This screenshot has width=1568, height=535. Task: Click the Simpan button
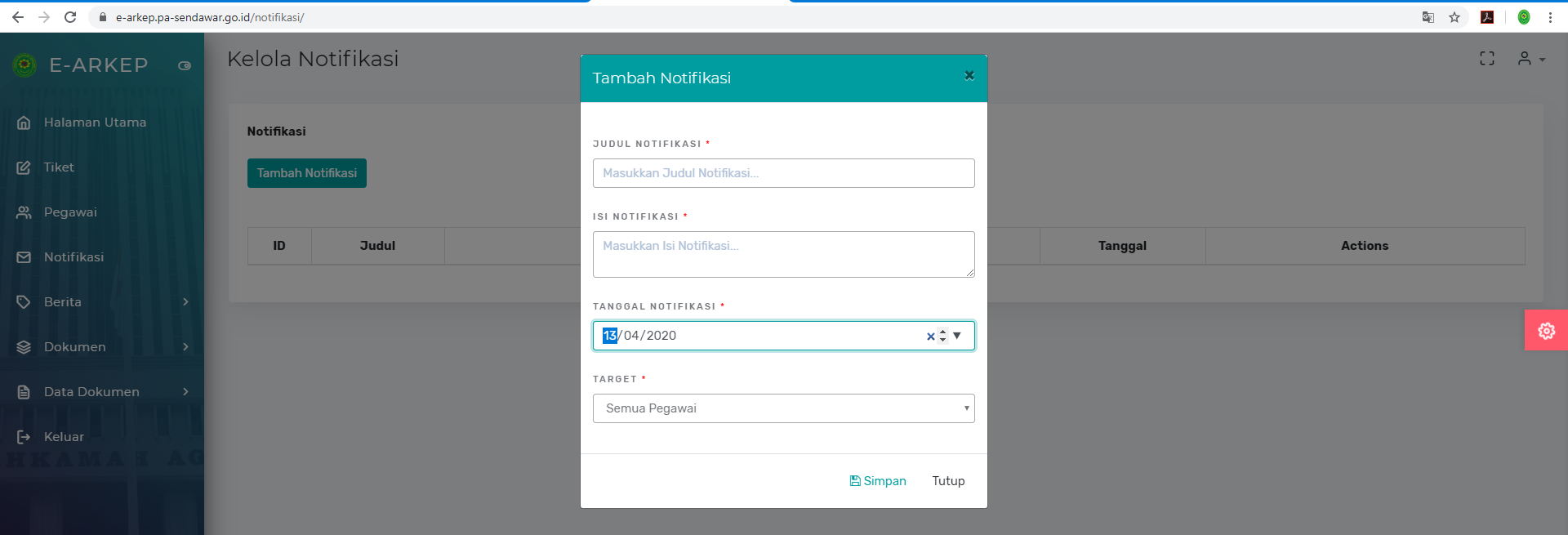[x=878, y=481]
